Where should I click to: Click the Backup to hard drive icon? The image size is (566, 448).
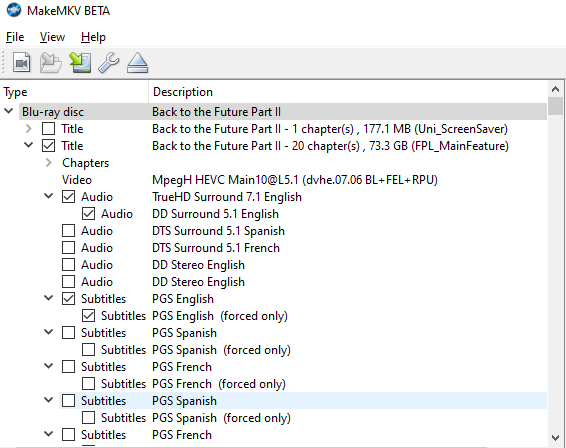80,63
